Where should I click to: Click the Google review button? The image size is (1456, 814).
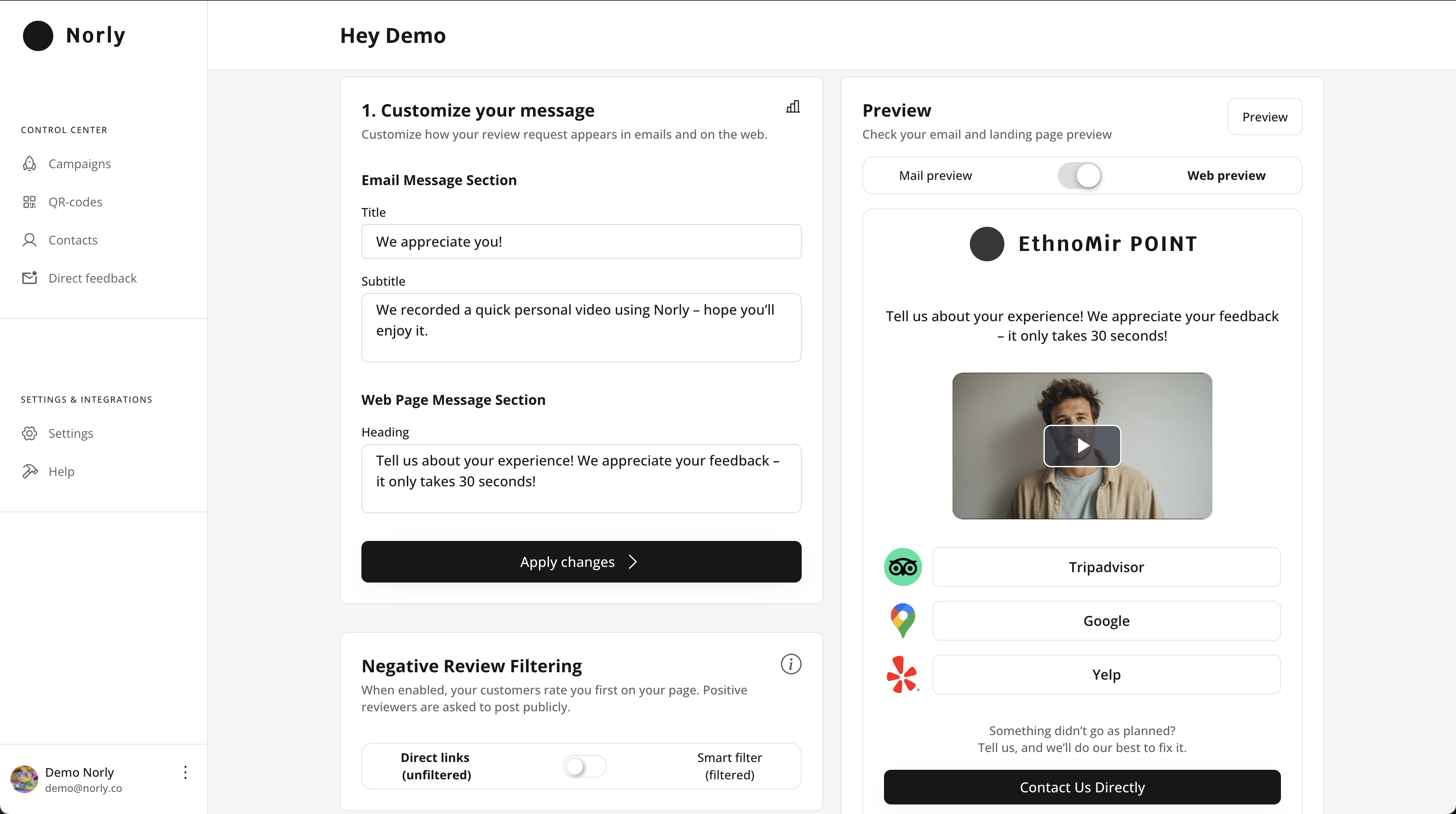click(x=1106, y=621)
